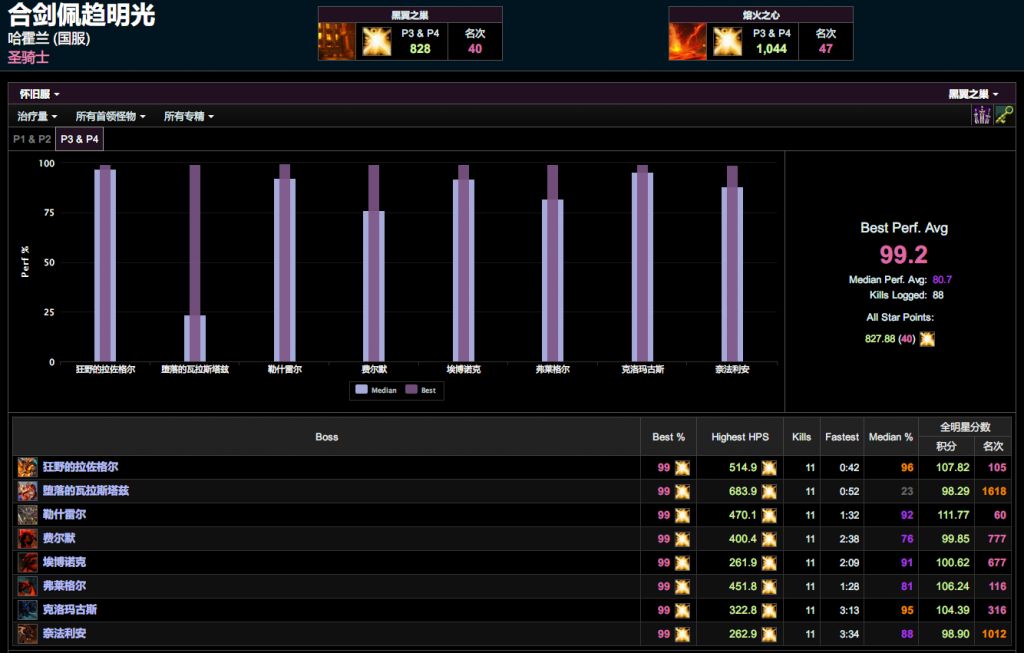Click spec icon beside 683.9 HPS
Viewport: 1024px width, 653px height.
click(x=769, y=491)
